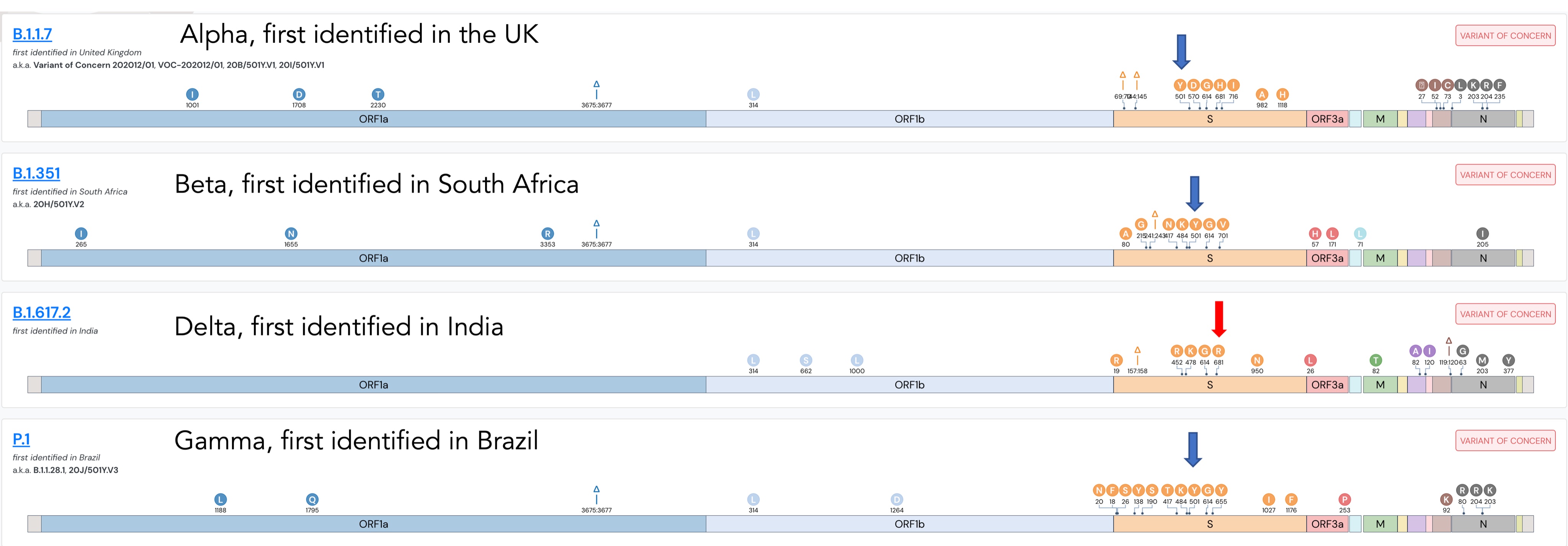Image resolution: width=1568 pixels, height=546 pixels.
Task: Open the P.1 lineage link
Action: pyautogui.click(x=21, y=439)
